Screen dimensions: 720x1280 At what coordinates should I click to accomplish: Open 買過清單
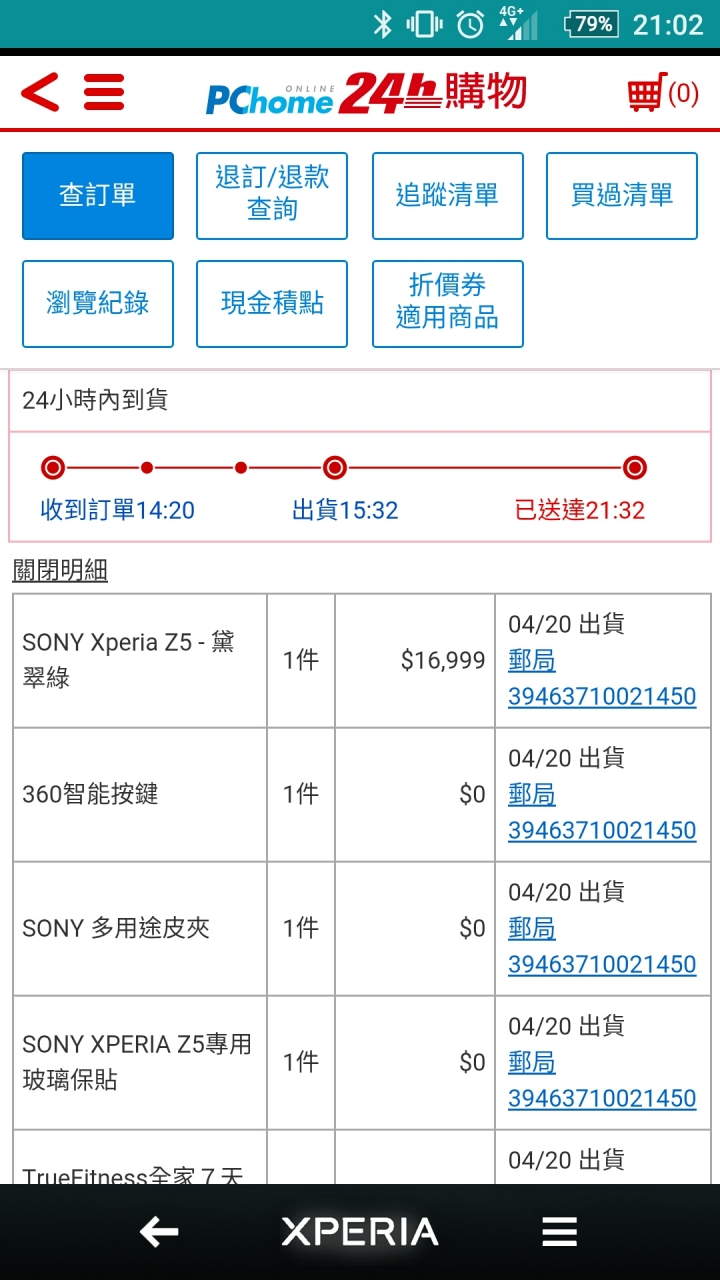[622, 196]
